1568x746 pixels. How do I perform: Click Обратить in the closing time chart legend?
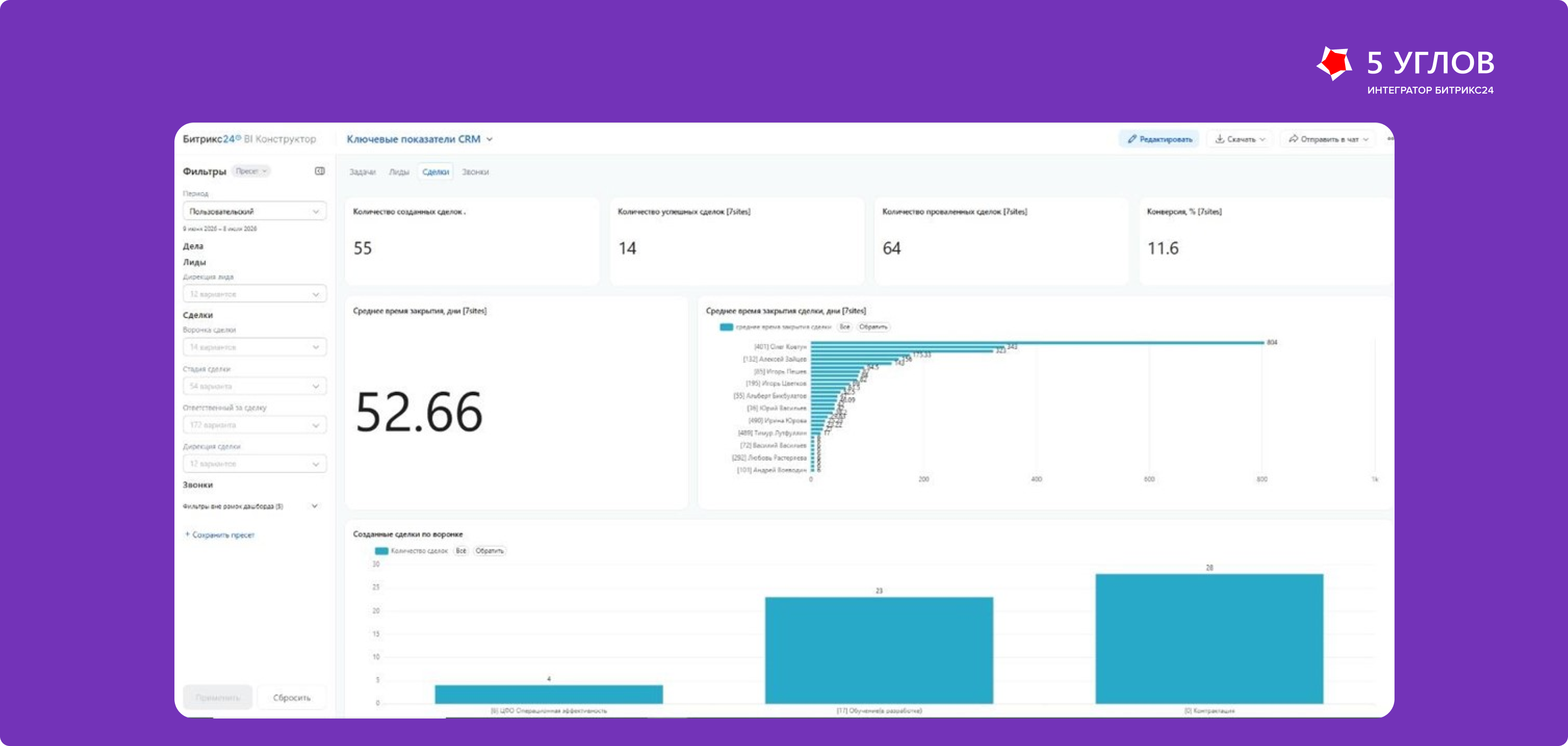[873, 327]
